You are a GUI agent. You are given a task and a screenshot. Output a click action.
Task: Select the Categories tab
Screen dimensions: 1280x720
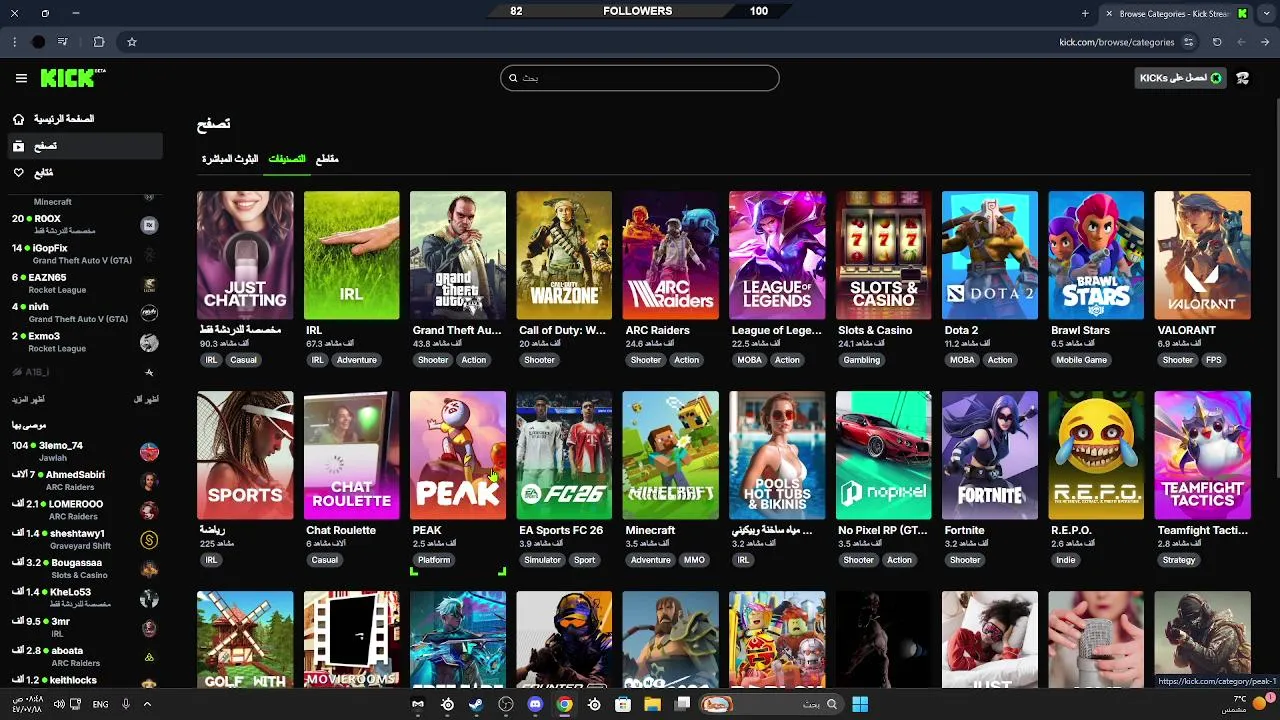(286, 159)
